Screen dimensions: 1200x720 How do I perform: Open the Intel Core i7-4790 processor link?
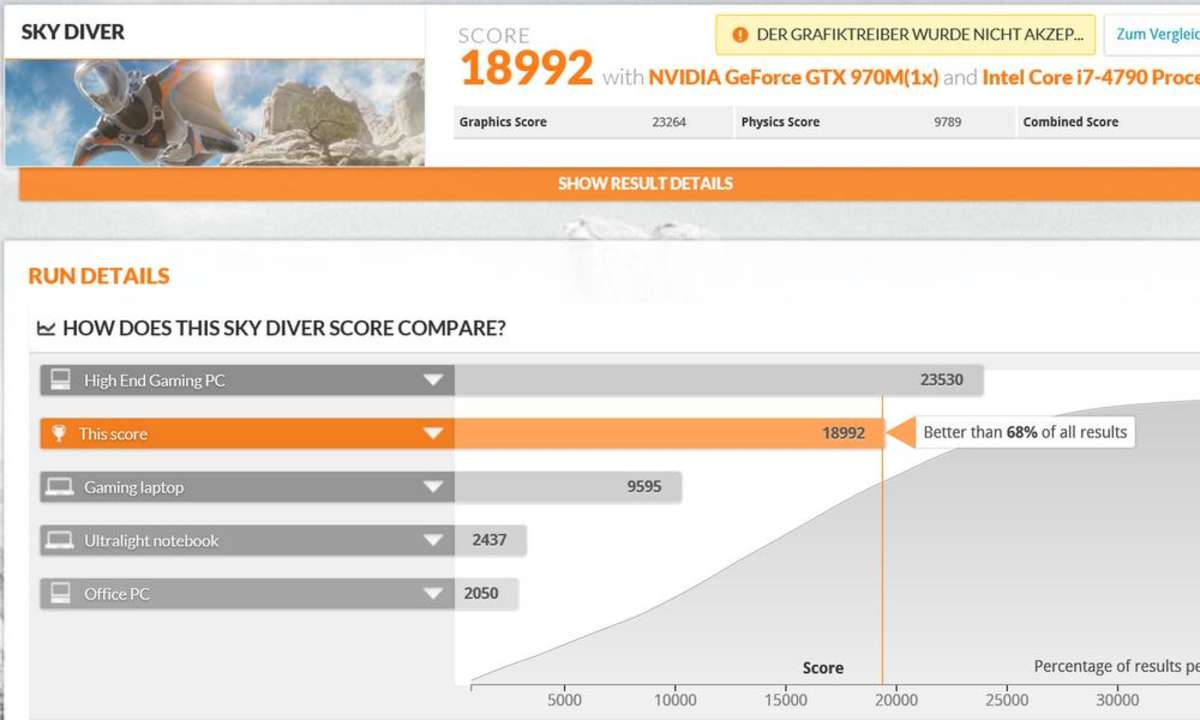tap(1091, 77)
